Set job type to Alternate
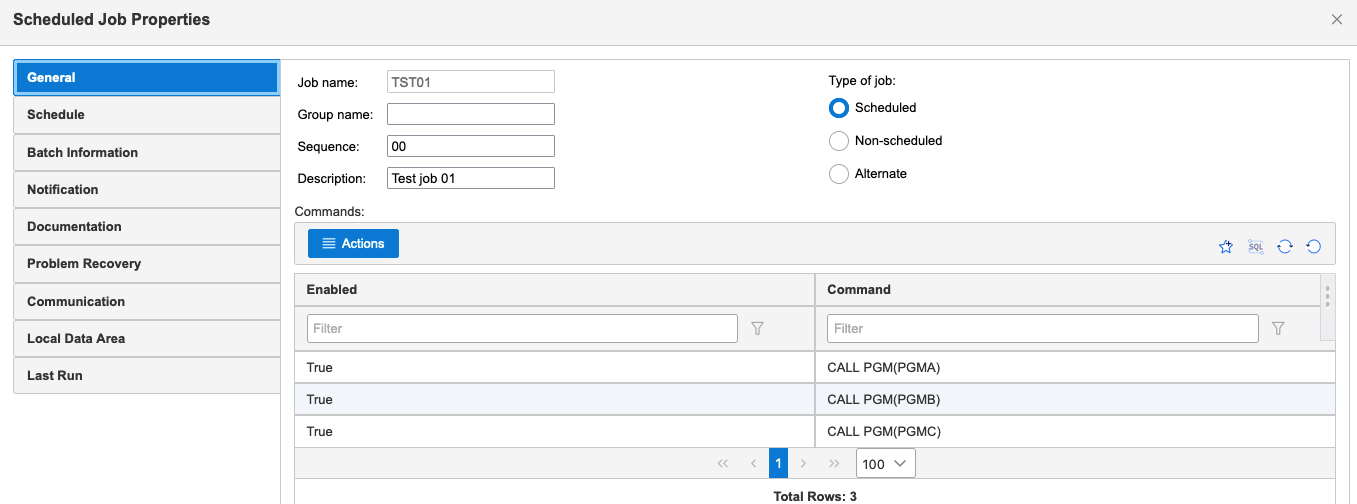Image resolution: width=1357 pixels, height=504 pixels. click(x=839, y=174)
